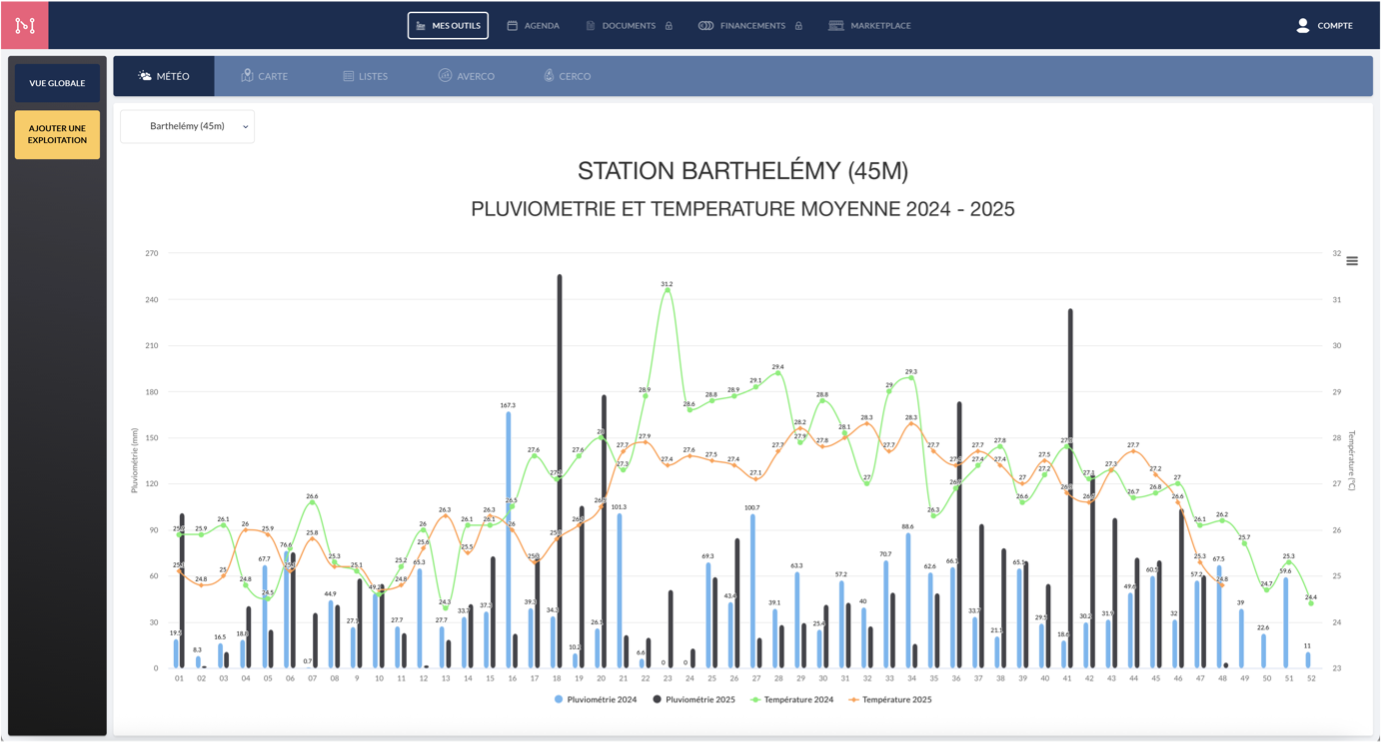This screenshot has height=745, width=1384.
Task: Click the Documents file icon
Action: [x=590, y=26]
